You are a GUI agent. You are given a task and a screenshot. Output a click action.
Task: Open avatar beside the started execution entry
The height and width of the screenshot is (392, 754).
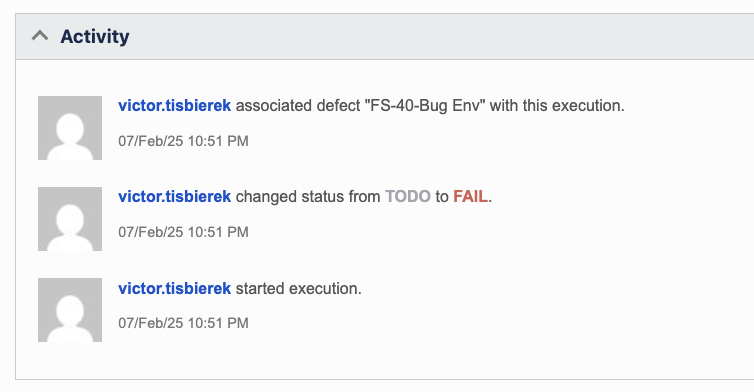70,310
